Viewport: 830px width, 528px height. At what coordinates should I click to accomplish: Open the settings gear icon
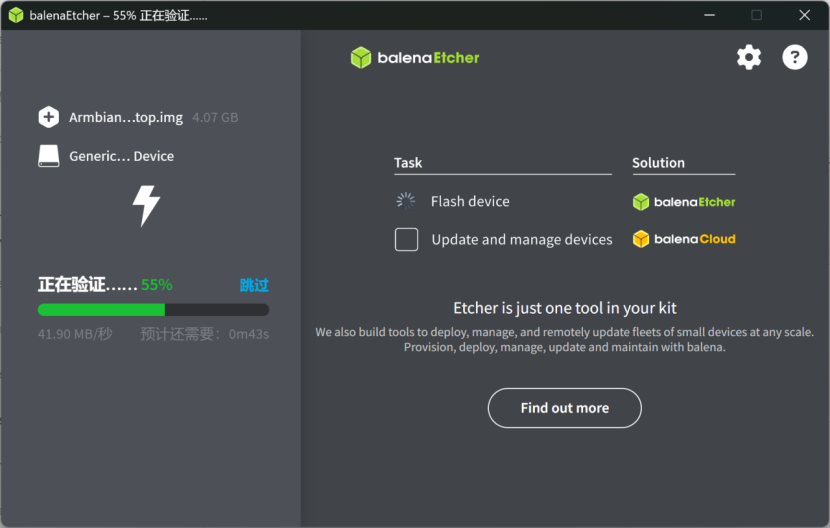click(x=749, y=57)
